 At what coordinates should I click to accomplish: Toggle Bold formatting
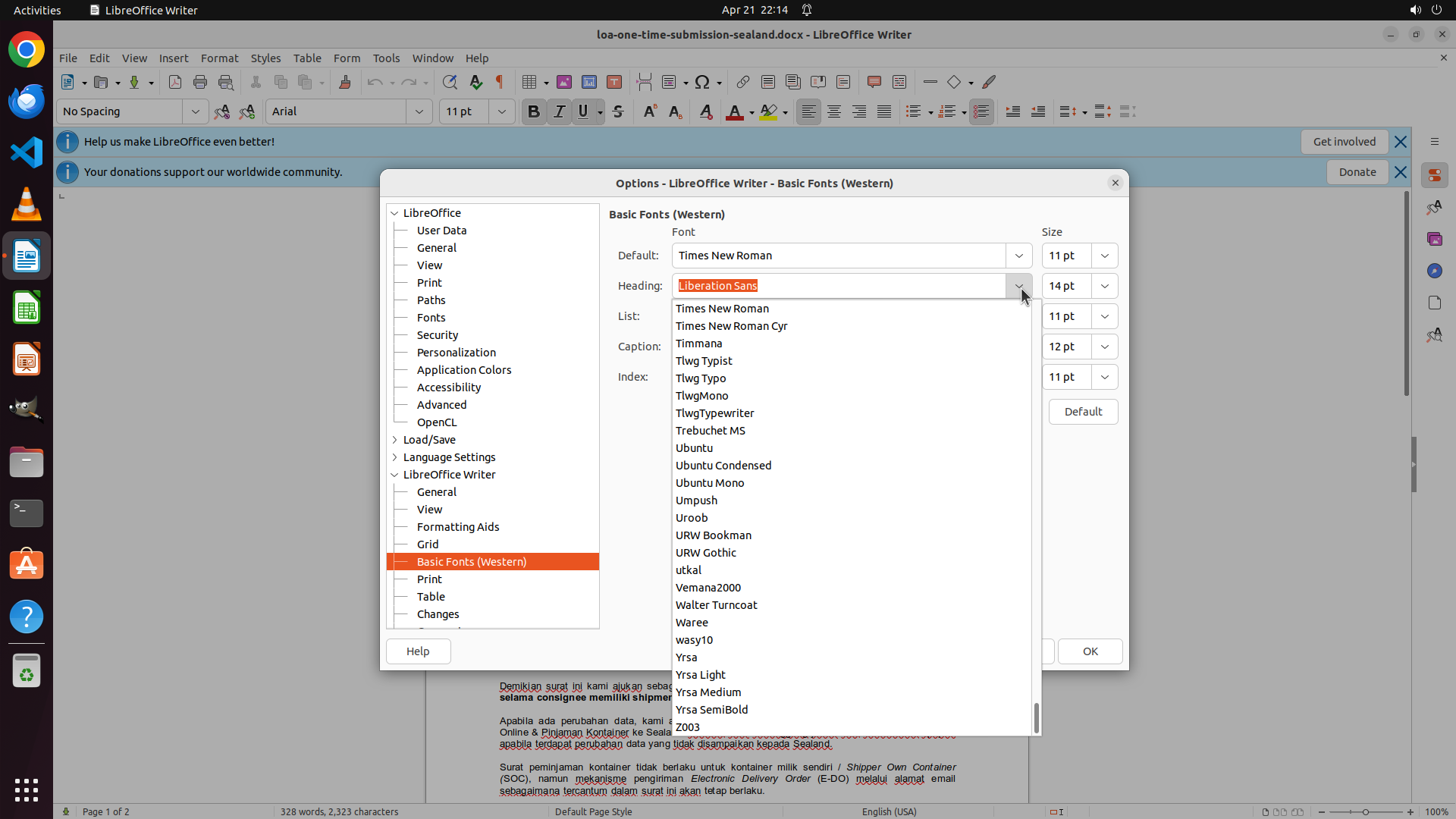[x=534, y=111]
